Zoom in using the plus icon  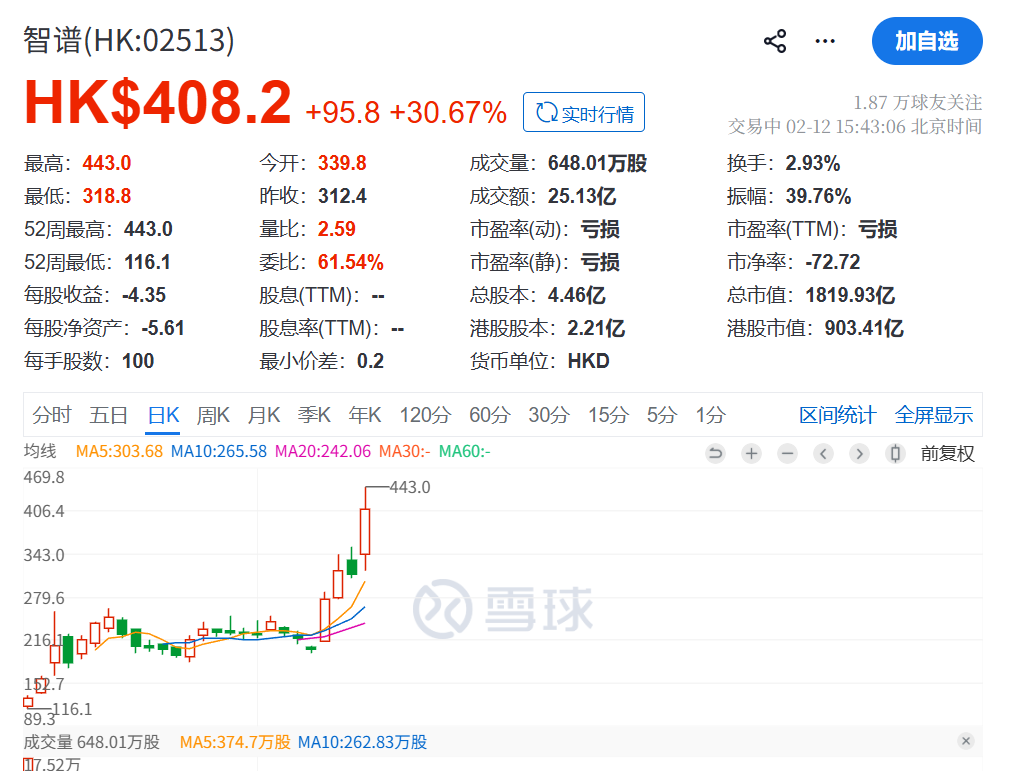click(x=750, y=453)
